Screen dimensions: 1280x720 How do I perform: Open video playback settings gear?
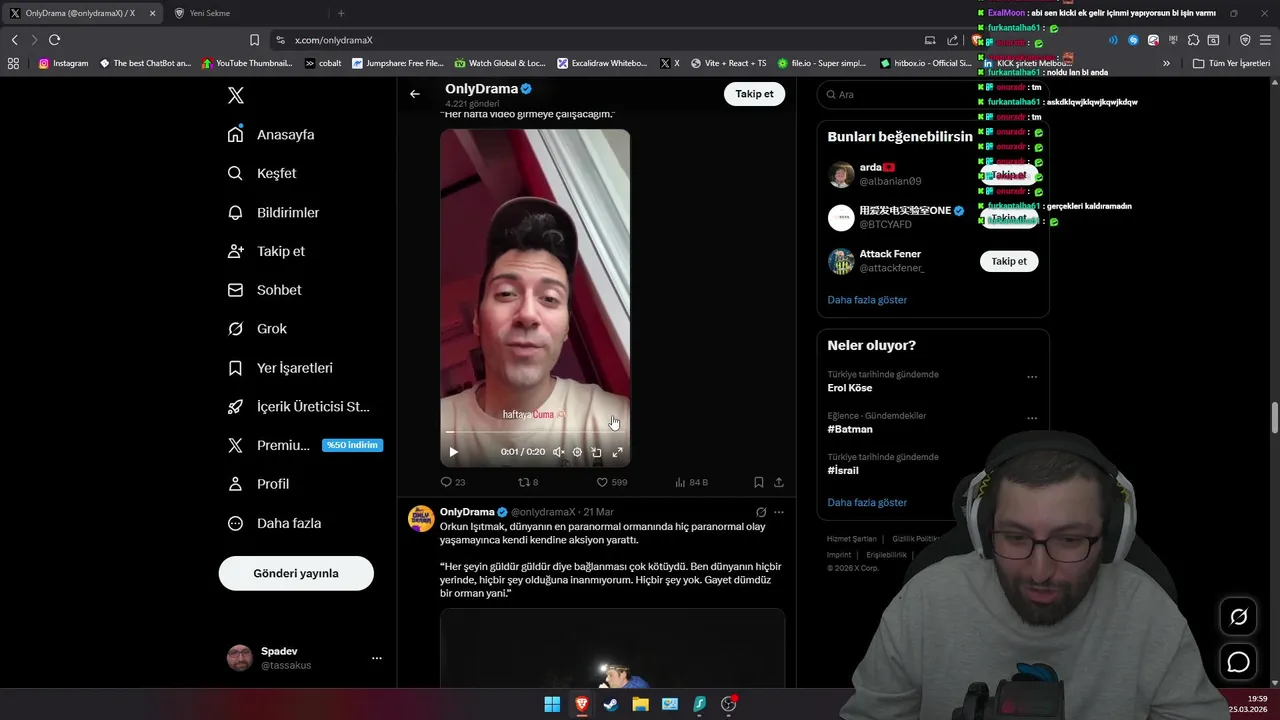[x=577, y=452]
